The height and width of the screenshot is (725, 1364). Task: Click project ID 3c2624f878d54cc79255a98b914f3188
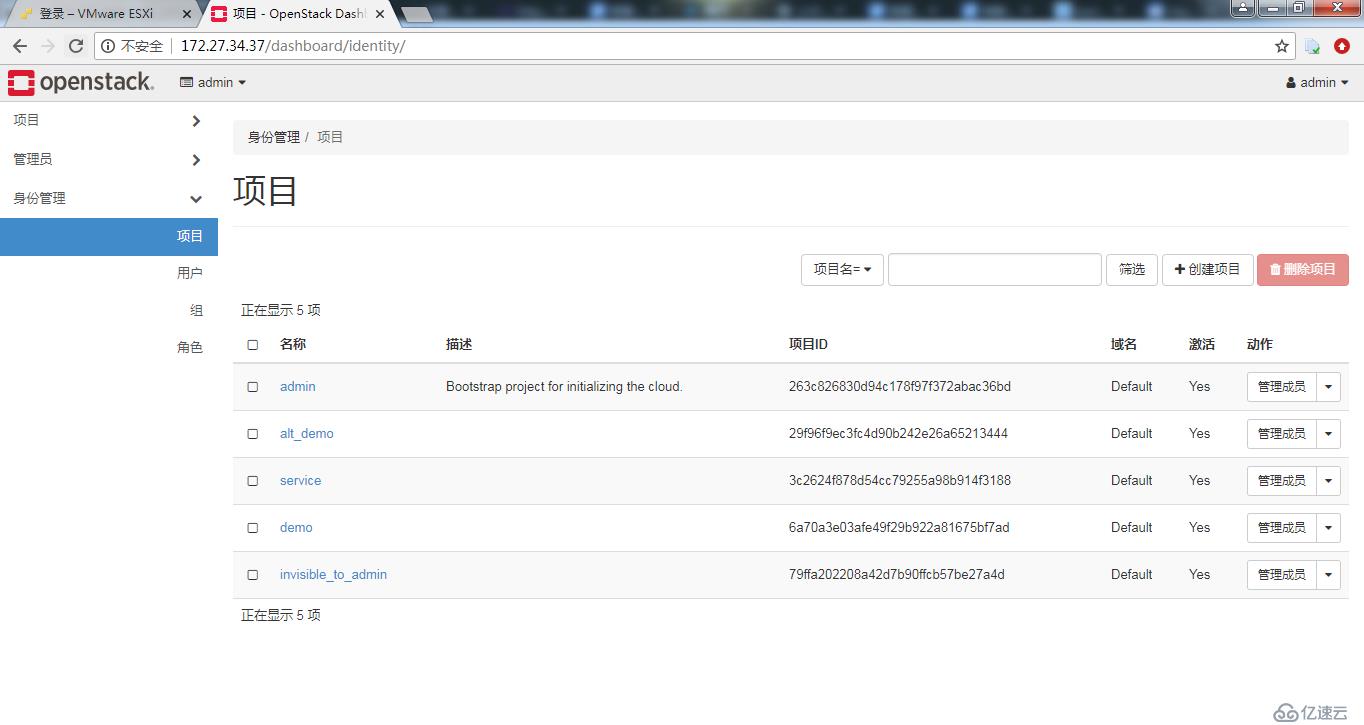point(900,481)
